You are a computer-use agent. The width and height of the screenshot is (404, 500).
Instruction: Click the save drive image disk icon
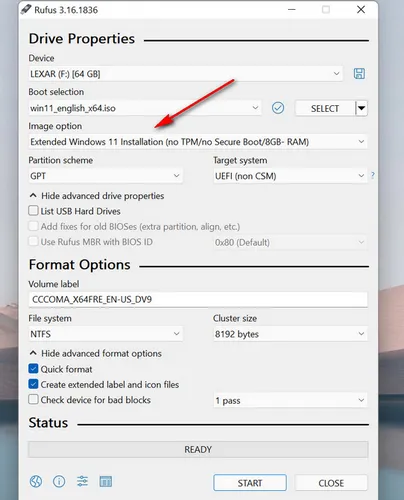click(359, 74)
